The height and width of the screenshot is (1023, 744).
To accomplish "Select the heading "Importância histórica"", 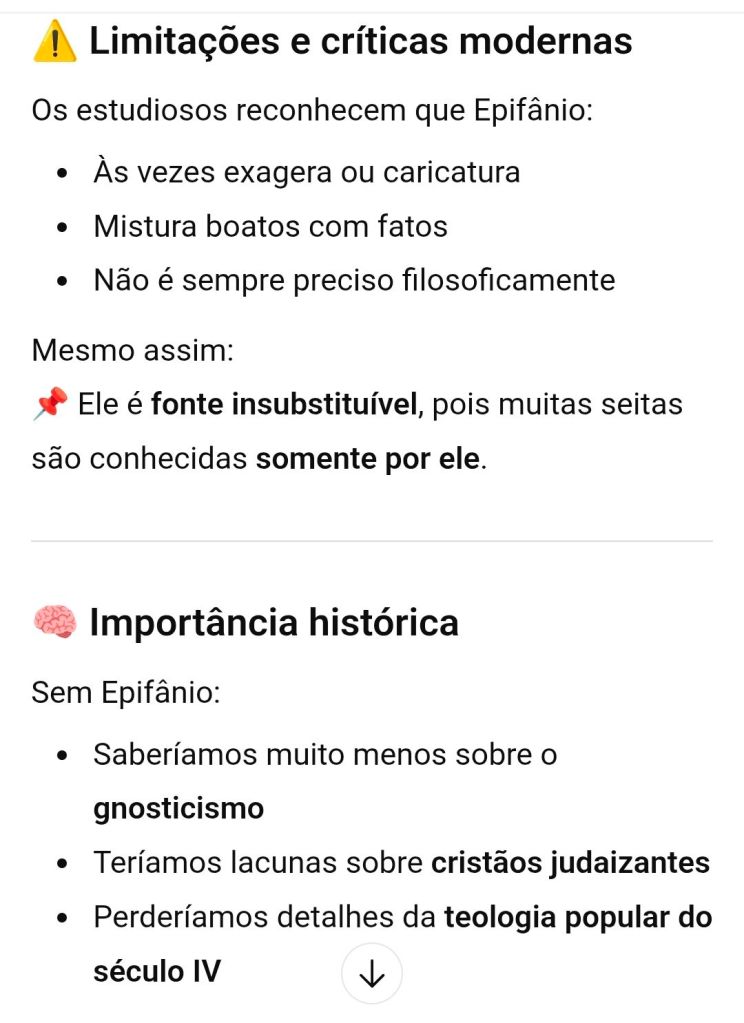I will tap(273, 623).
